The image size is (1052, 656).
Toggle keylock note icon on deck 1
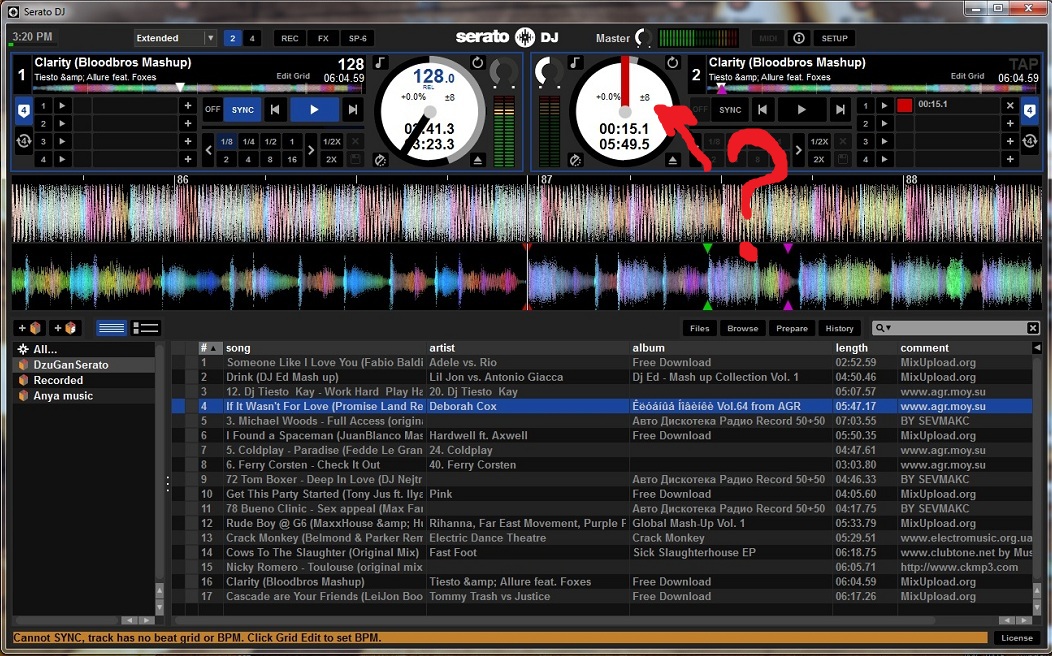tap(380, 62)
